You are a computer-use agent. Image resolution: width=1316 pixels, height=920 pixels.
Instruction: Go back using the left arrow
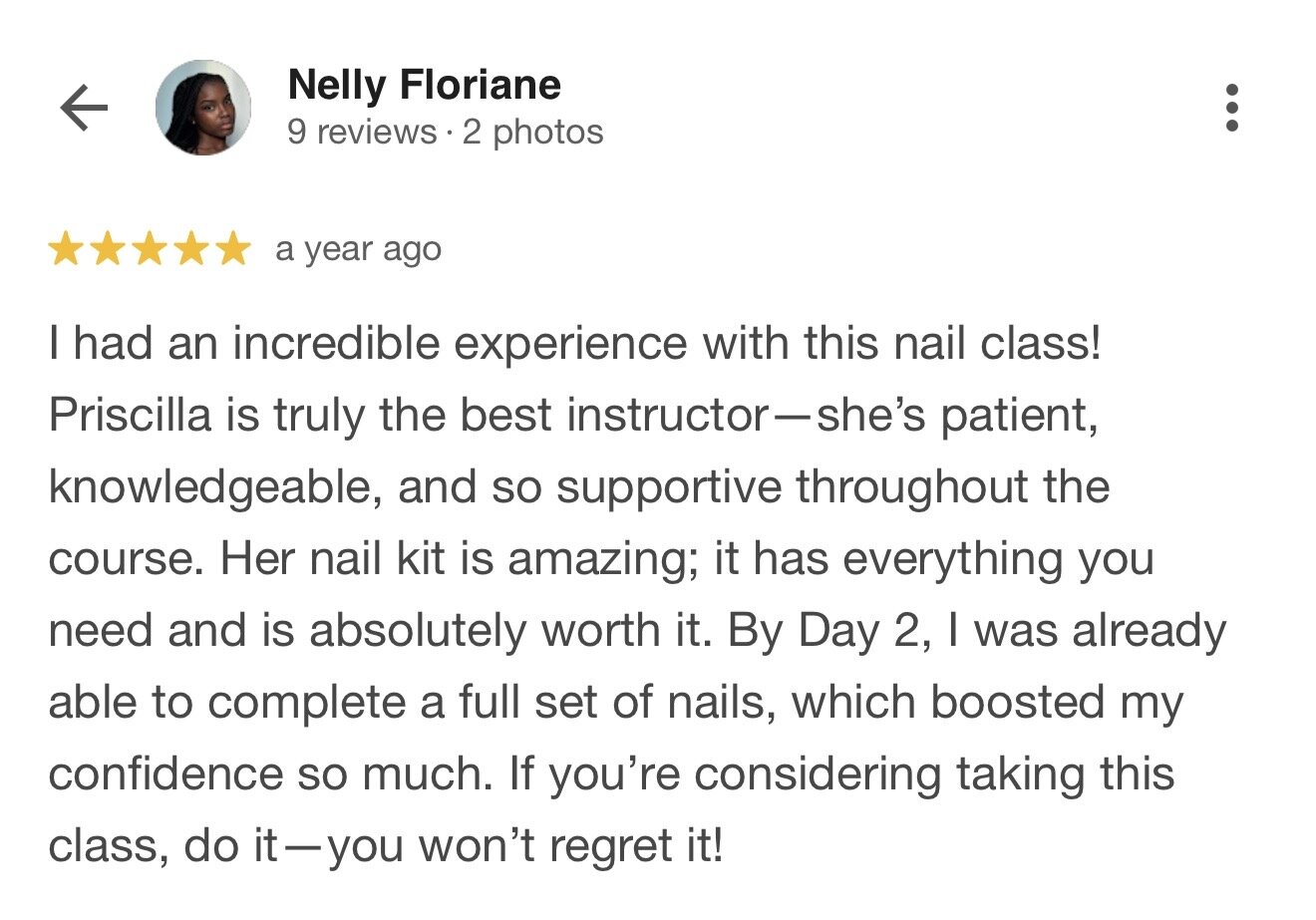pos(84,108)
